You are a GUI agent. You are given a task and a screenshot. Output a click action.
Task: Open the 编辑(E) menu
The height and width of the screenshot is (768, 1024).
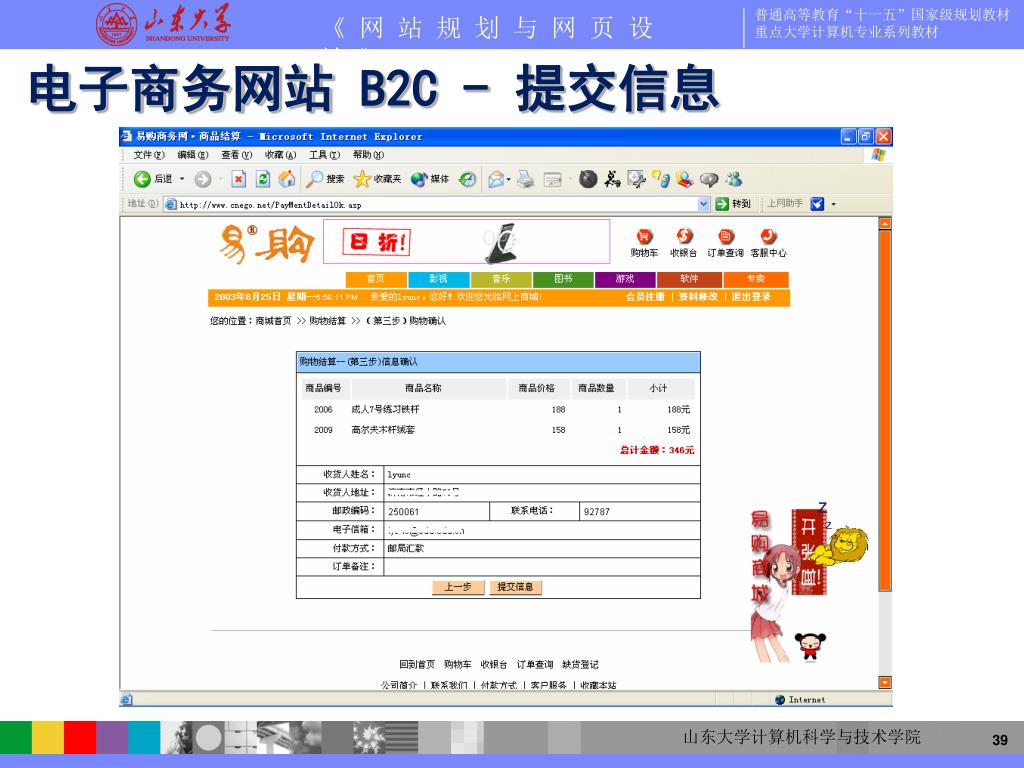[x=193, y=155]
